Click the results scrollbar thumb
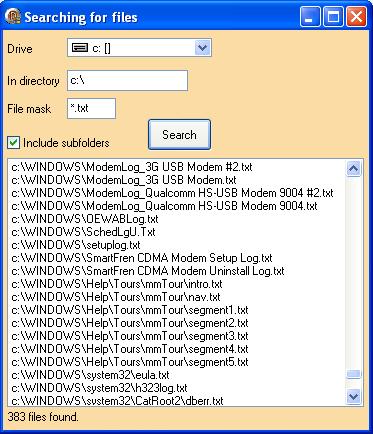The image size is (373, 434). [353, 374]
